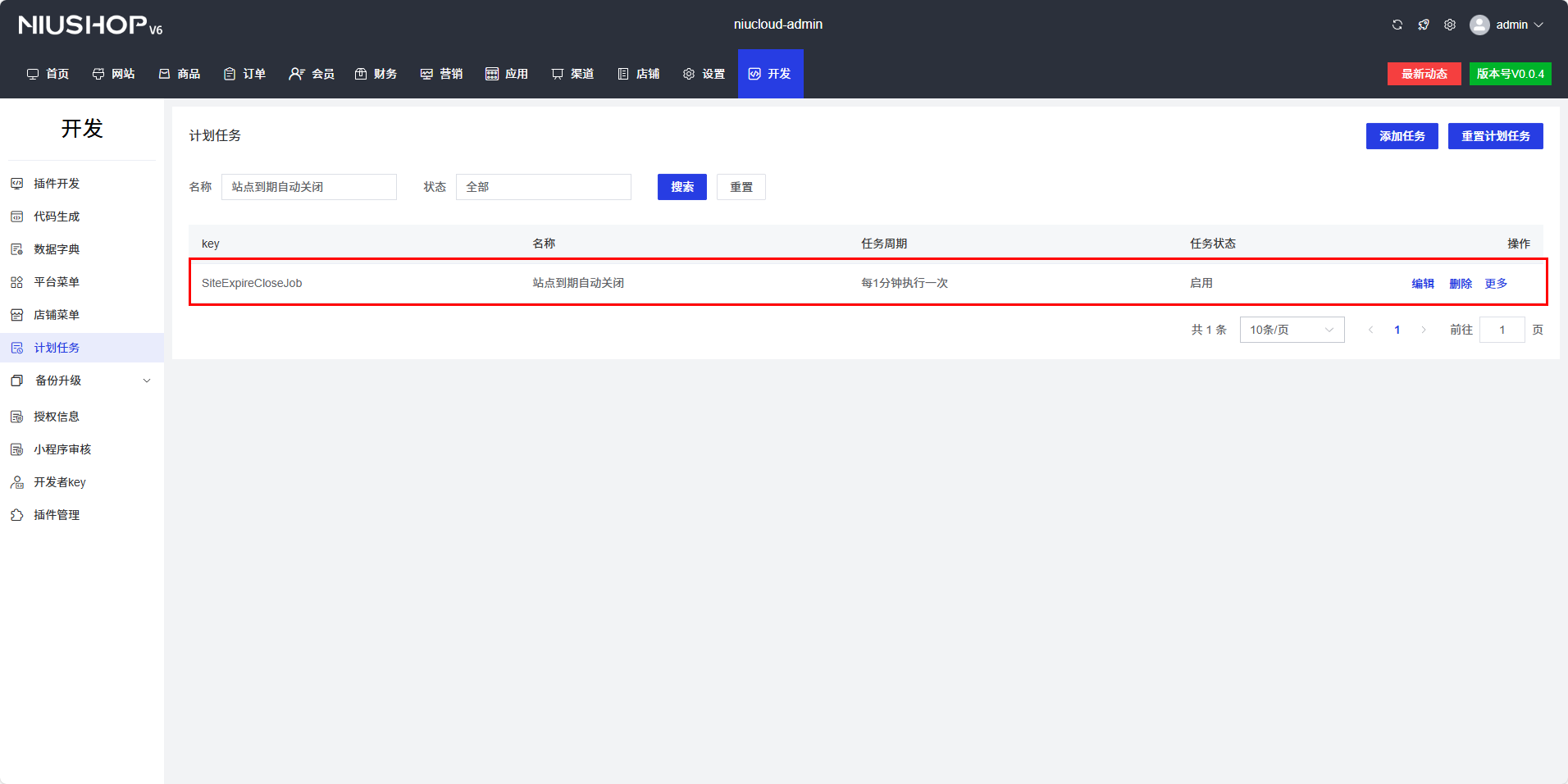Screen dimensions: 1568x784
Task: Click the admin user avatar
Action: point(1479,25)
